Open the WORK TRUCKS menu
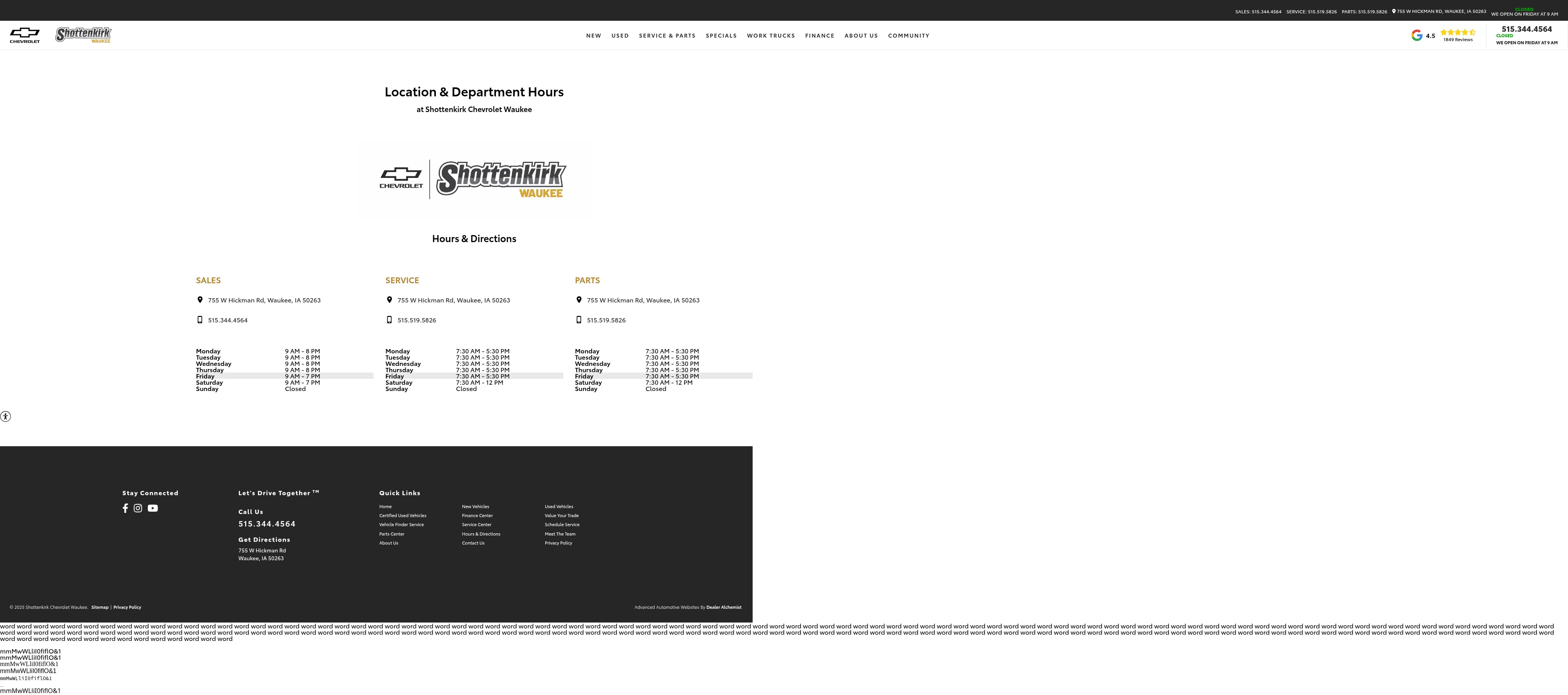 [x=771, y=35]
